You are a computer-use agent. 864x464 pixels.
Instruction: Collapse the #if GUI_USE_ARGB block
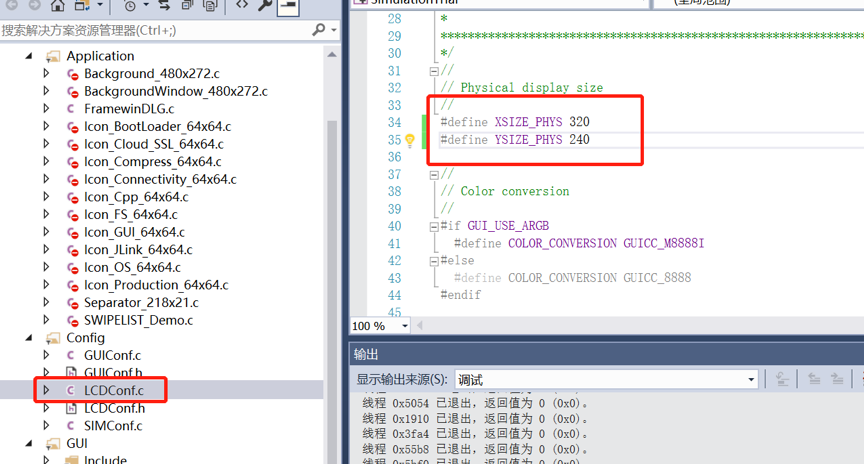[x=434, y=226]
